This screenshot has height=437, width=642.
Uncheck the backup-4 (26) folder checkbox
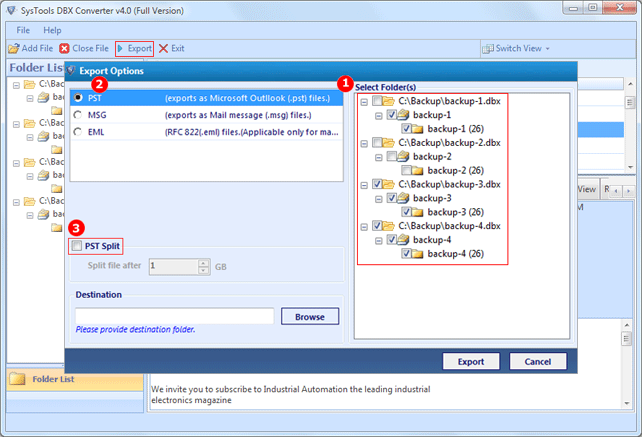click(x=406, y=254)
